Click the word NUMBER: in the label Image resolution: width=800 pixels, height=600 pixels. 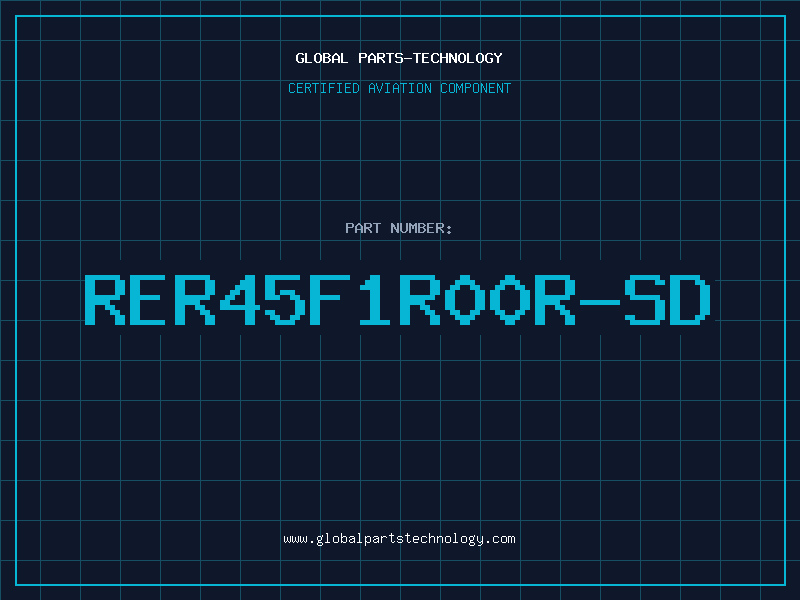(x=421, y=228)
